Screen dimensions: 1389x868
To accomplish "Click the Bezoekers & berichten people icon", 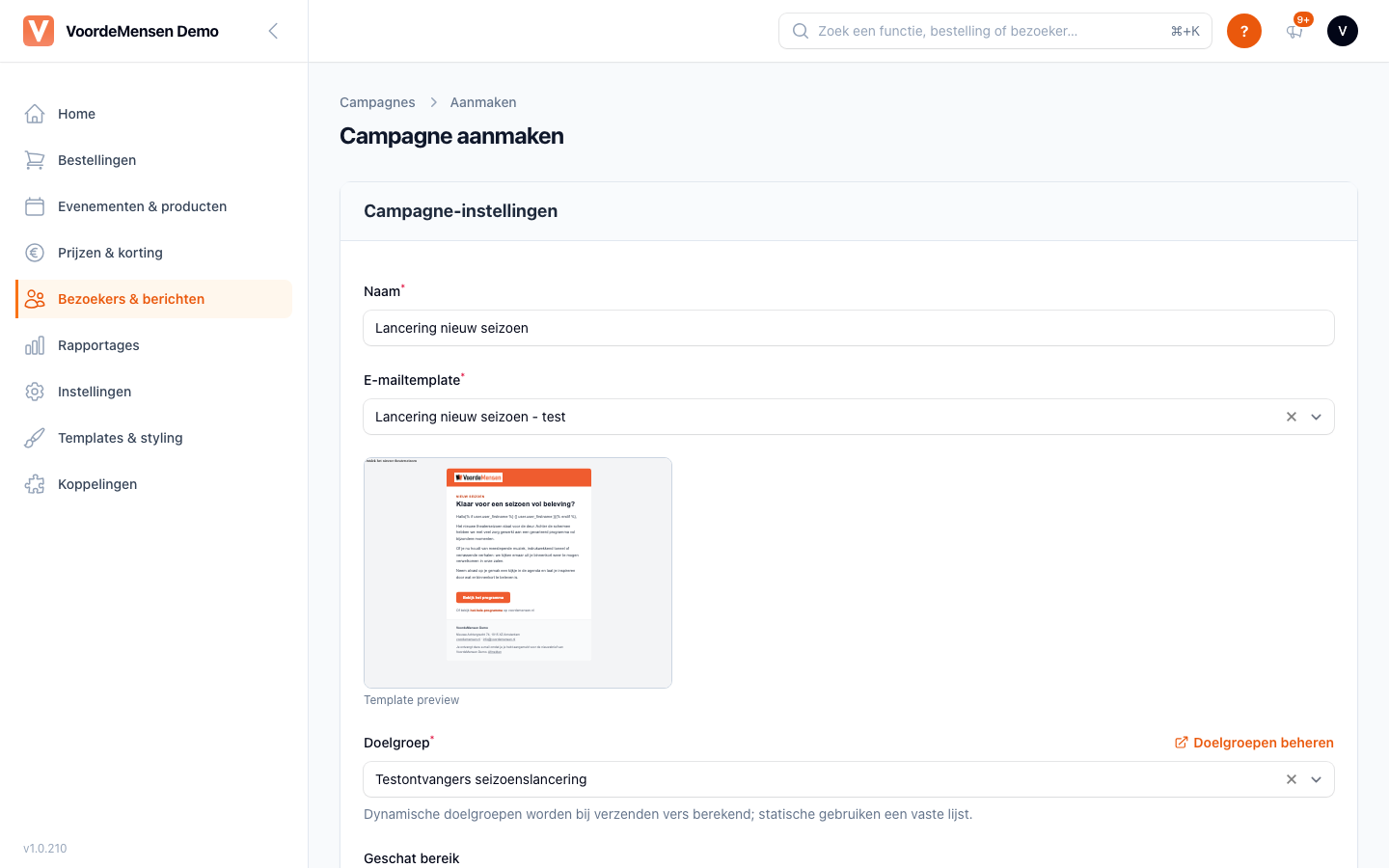I will point(35,299).
